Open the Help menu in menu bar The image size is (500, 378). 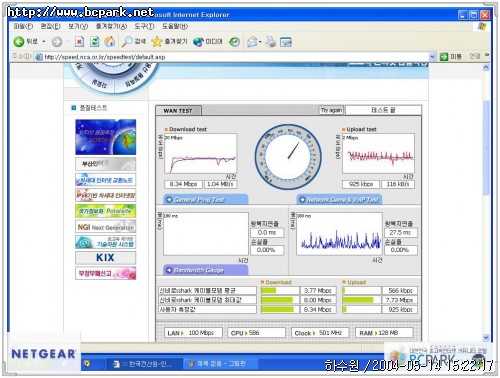(175, 26)
